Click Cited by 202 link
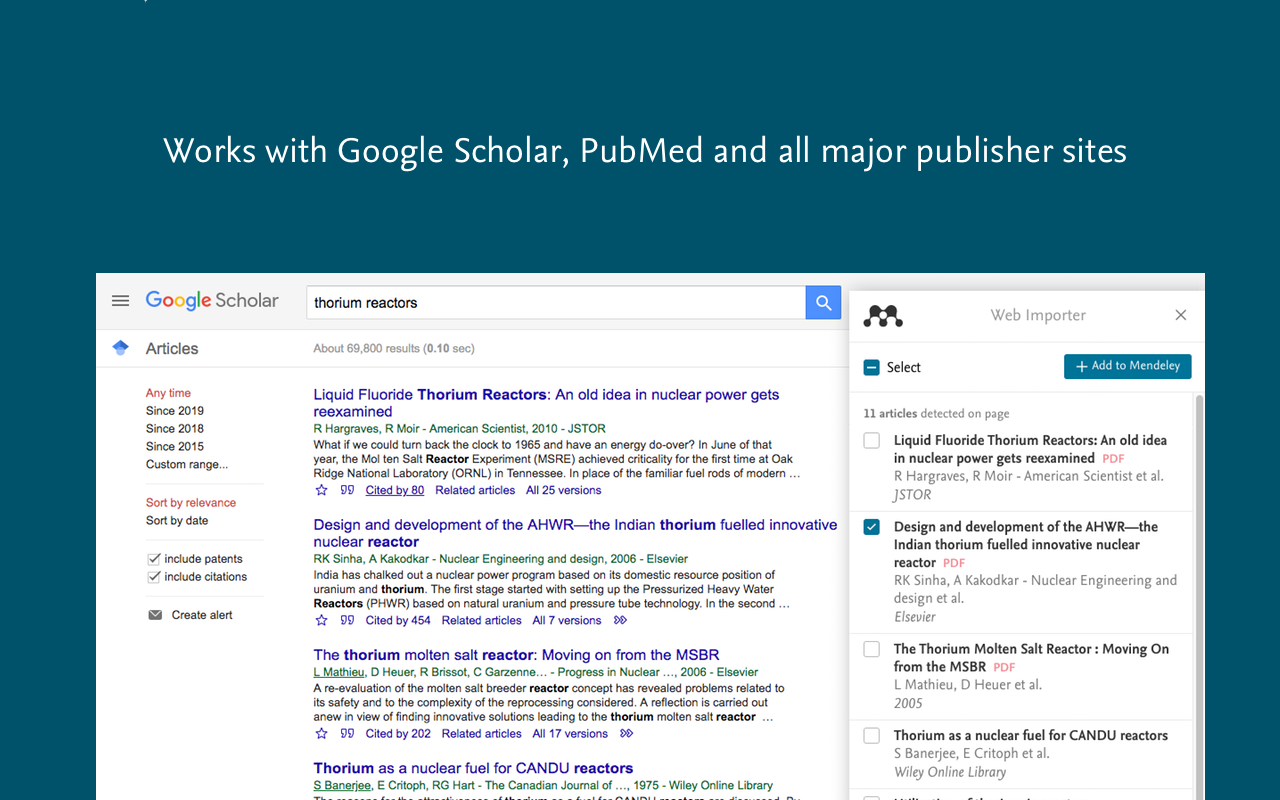Screen dimensions: 1280x800 point(398,733)
